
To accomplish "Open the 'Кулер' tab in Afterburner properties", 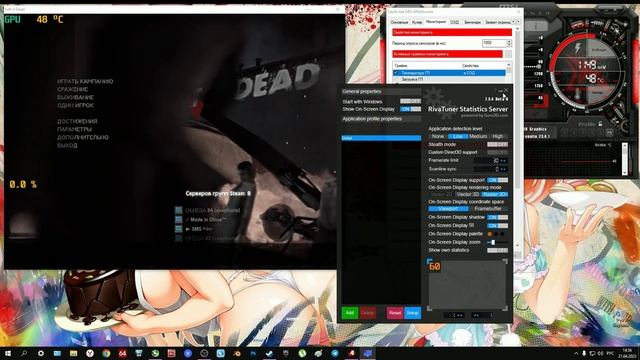I will click(x=417, y=22).
